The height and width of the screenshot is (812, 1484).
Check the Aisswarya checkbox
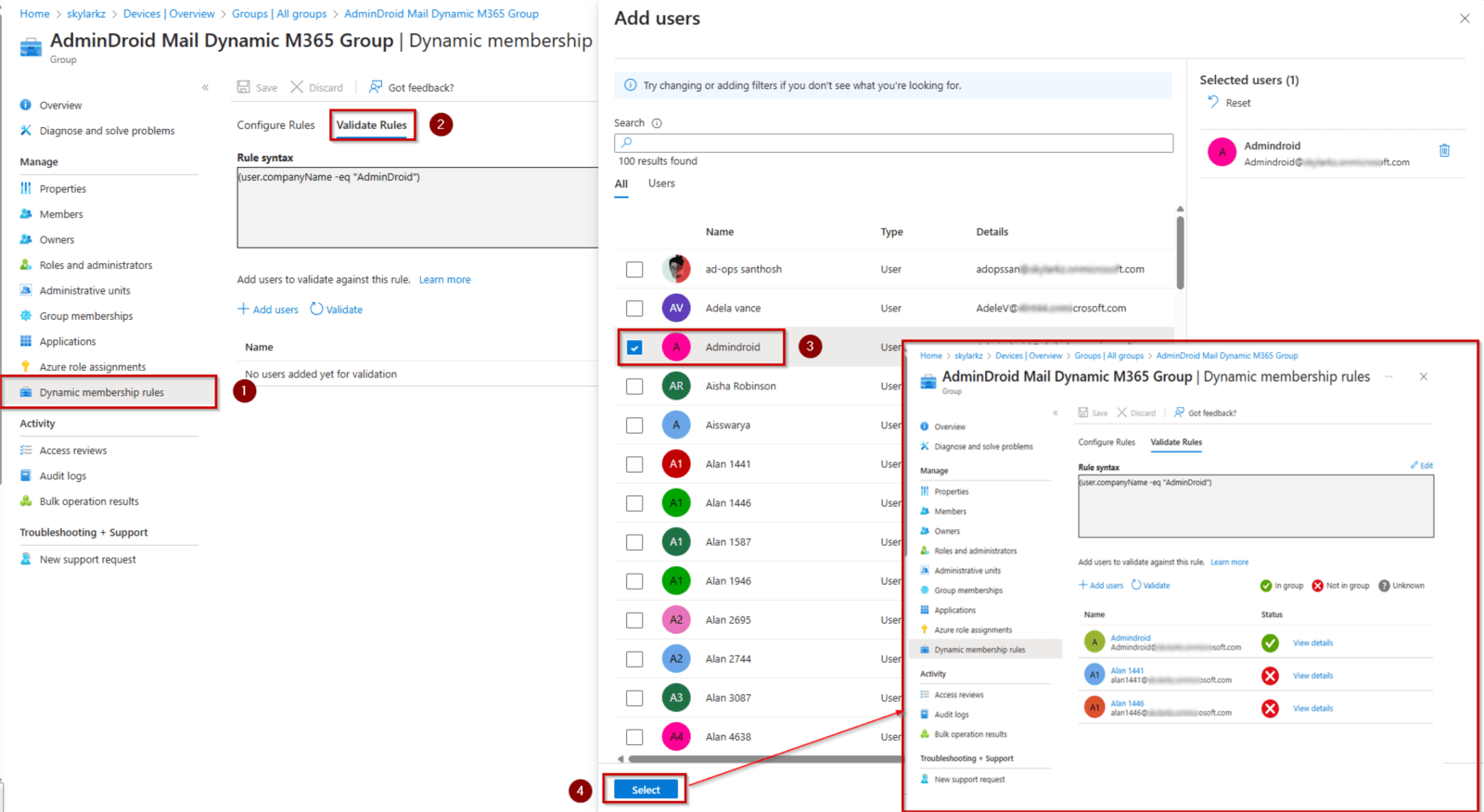click(x=634, y=425)
